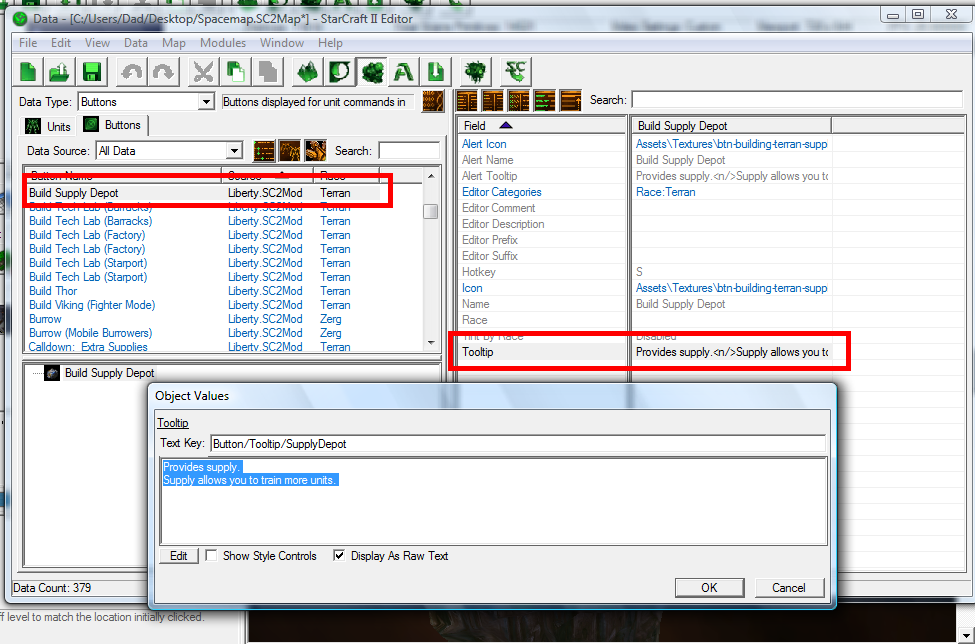The height and width of the screenshot is (644, 975).
Task: Open the Edit menu
Action: coord(61,43)
